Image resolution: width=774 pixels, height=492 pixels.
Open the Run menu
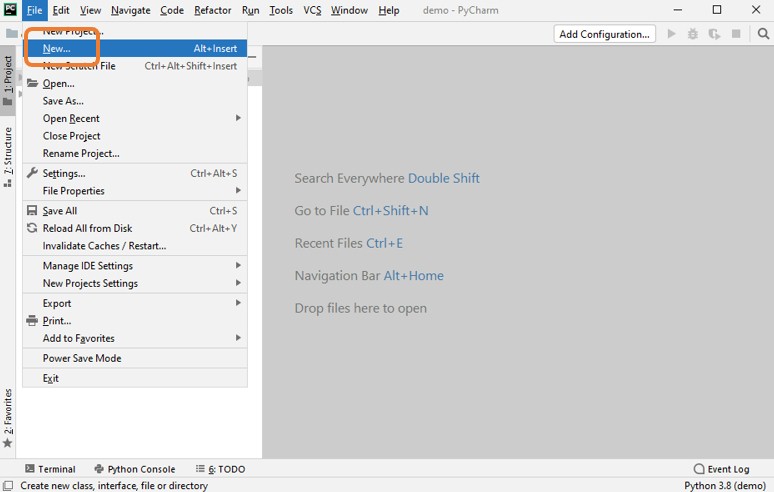[250, 10]
